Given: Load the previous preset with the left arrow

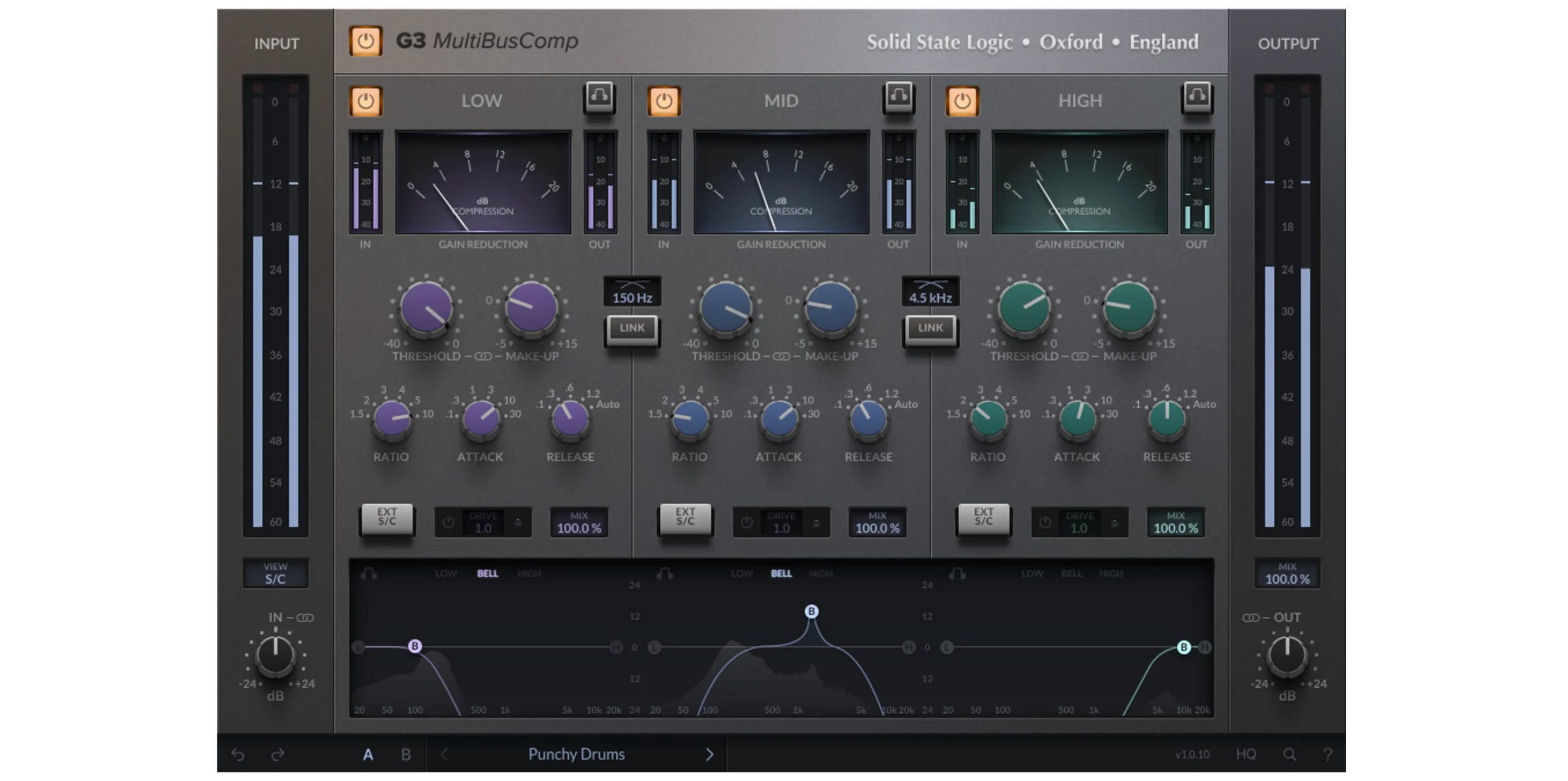Looking at the screenshot, I should pos(444,754).
